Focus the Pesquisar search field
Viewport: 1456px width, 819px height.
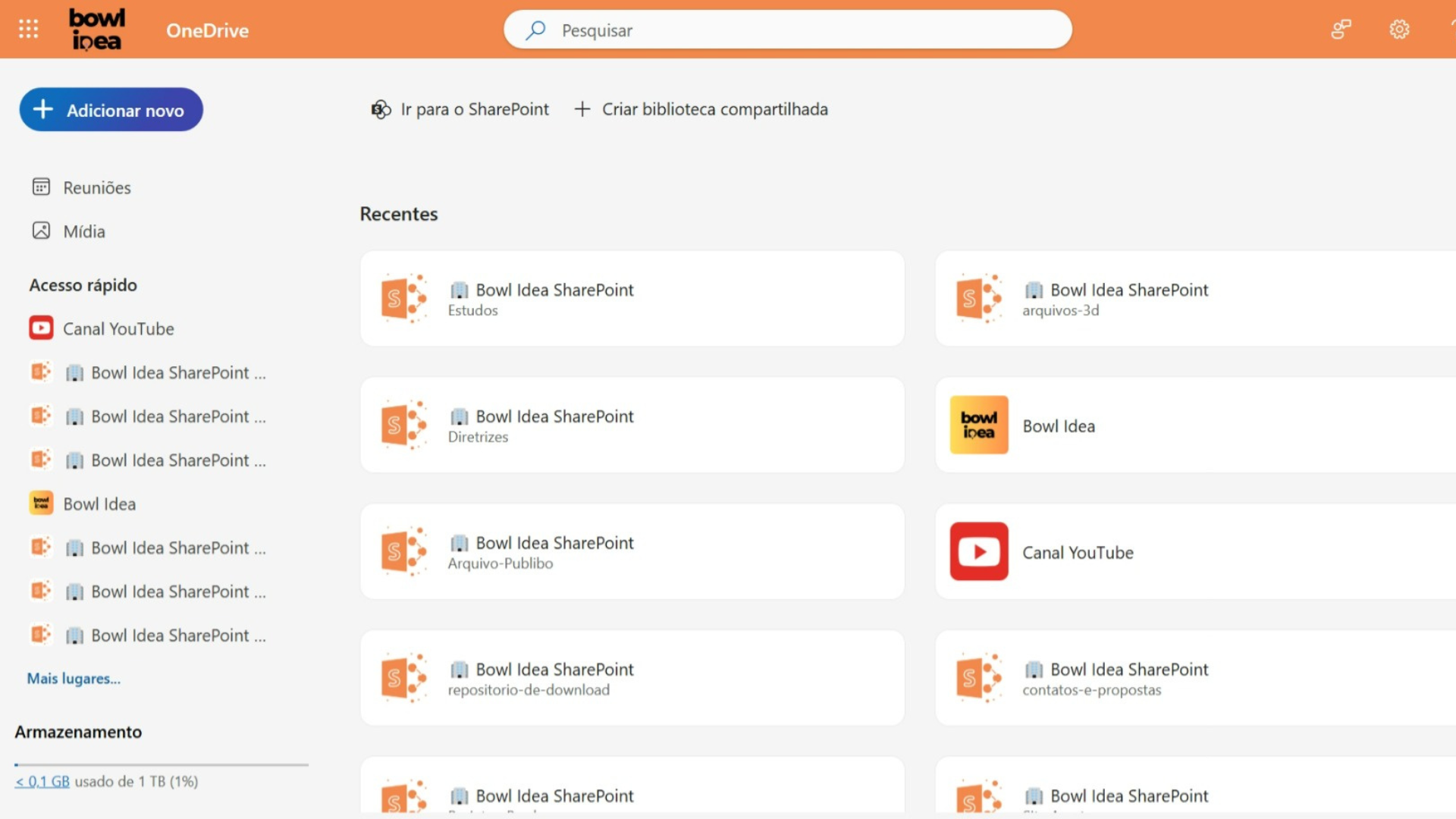(787, 30)
